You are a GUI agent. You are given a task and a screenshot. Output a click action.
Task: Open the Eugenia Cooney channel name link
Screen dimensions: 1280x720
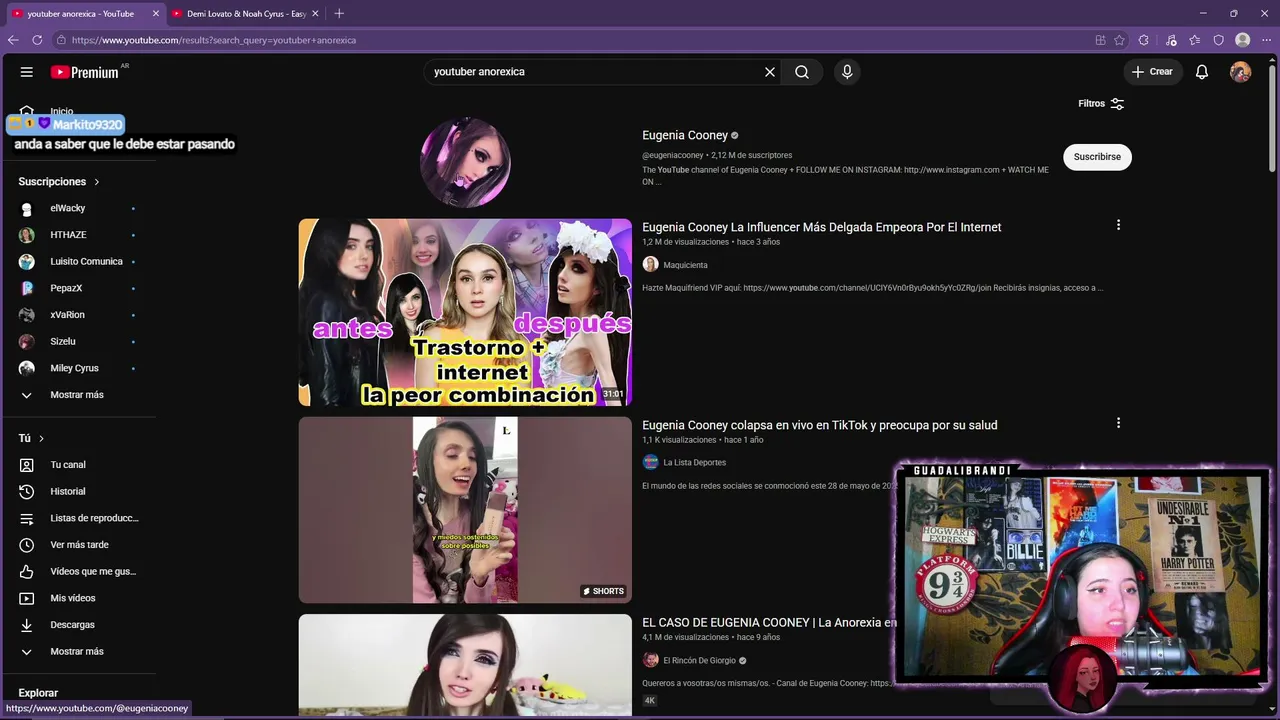pos(685,135)
